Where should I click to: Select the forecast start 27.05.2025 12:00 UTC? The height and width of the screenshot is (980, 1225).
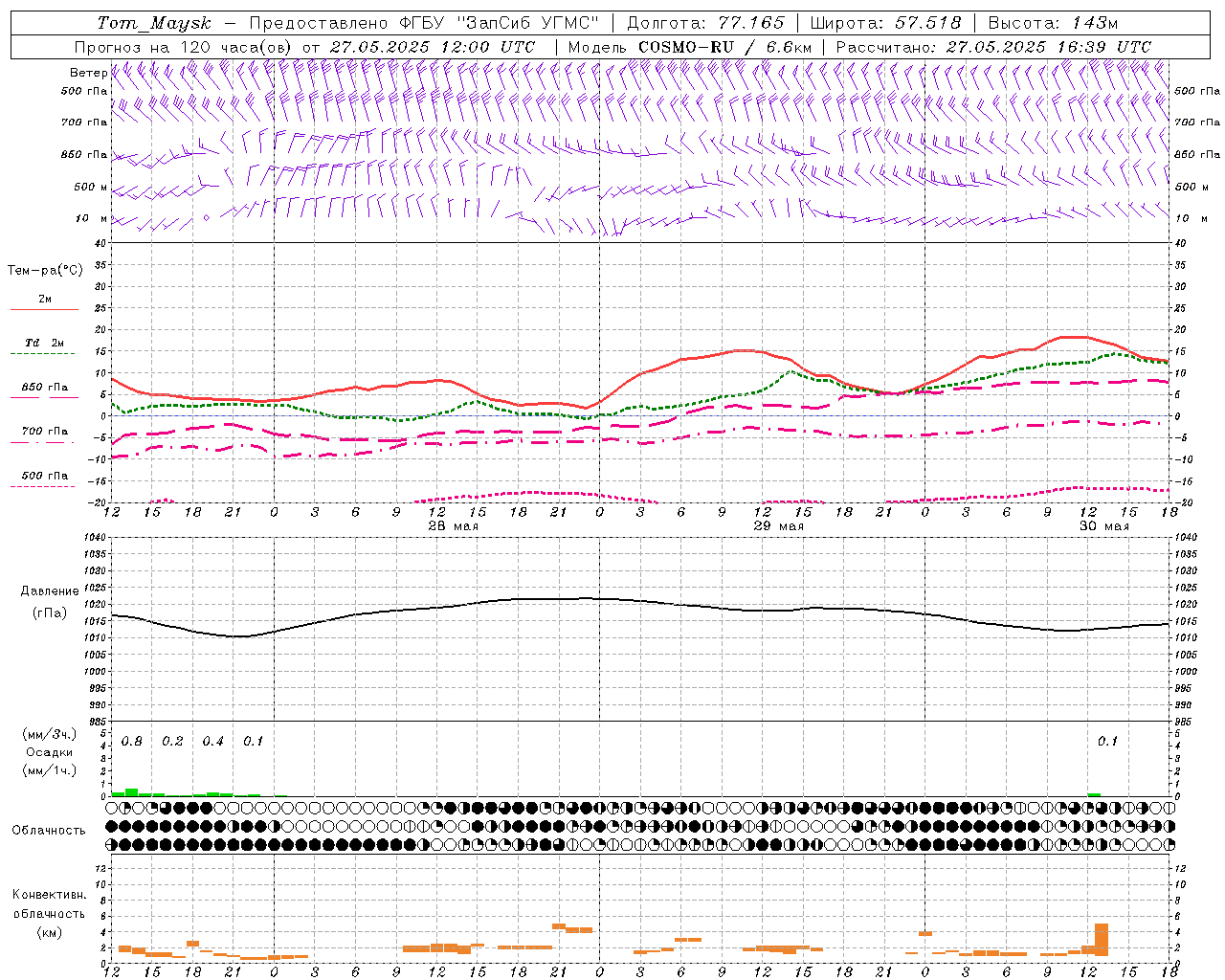[433, 47]
